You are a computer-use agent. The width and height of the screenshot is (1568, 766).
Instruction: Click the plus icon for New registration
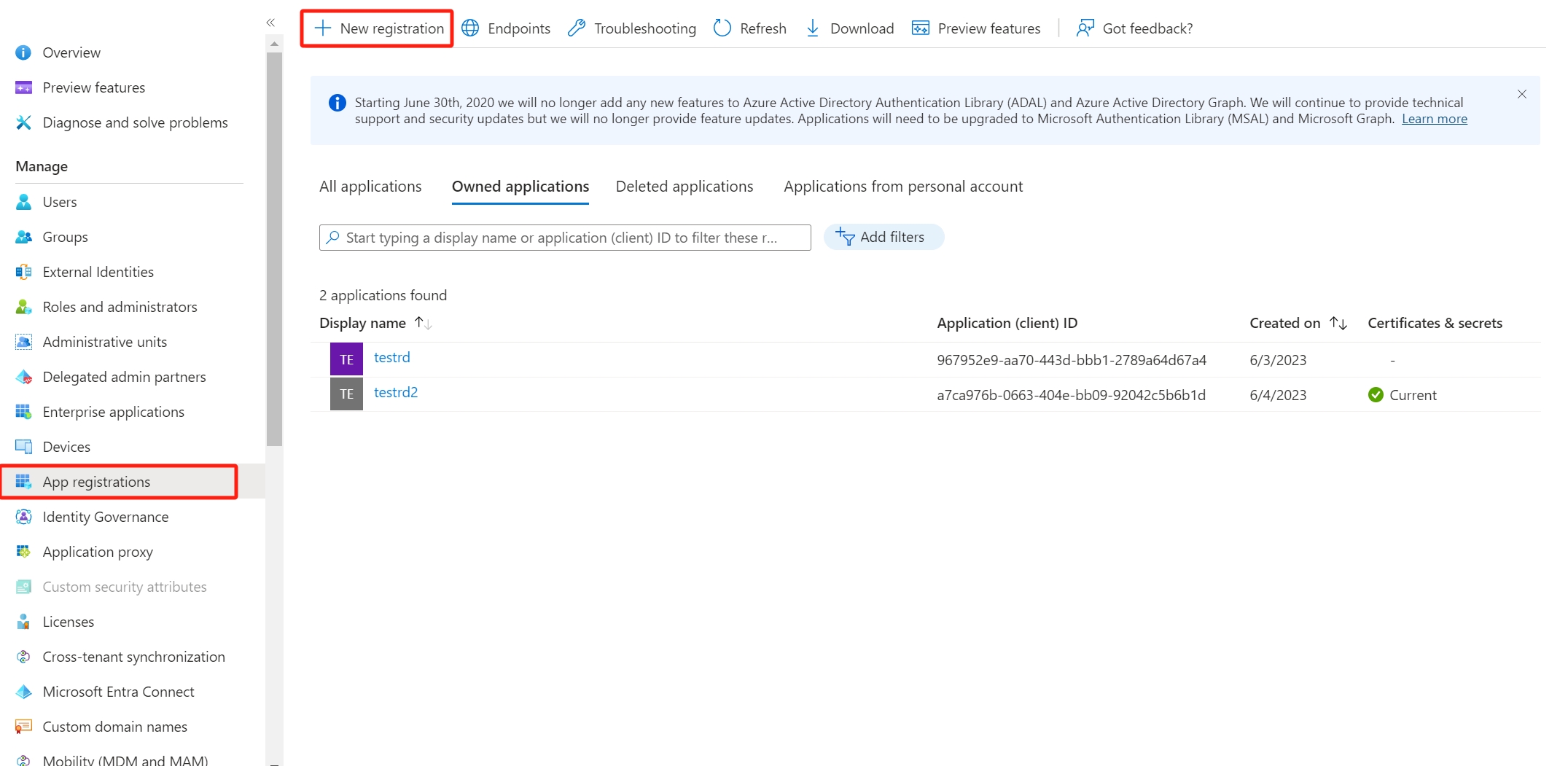[322, 28]
